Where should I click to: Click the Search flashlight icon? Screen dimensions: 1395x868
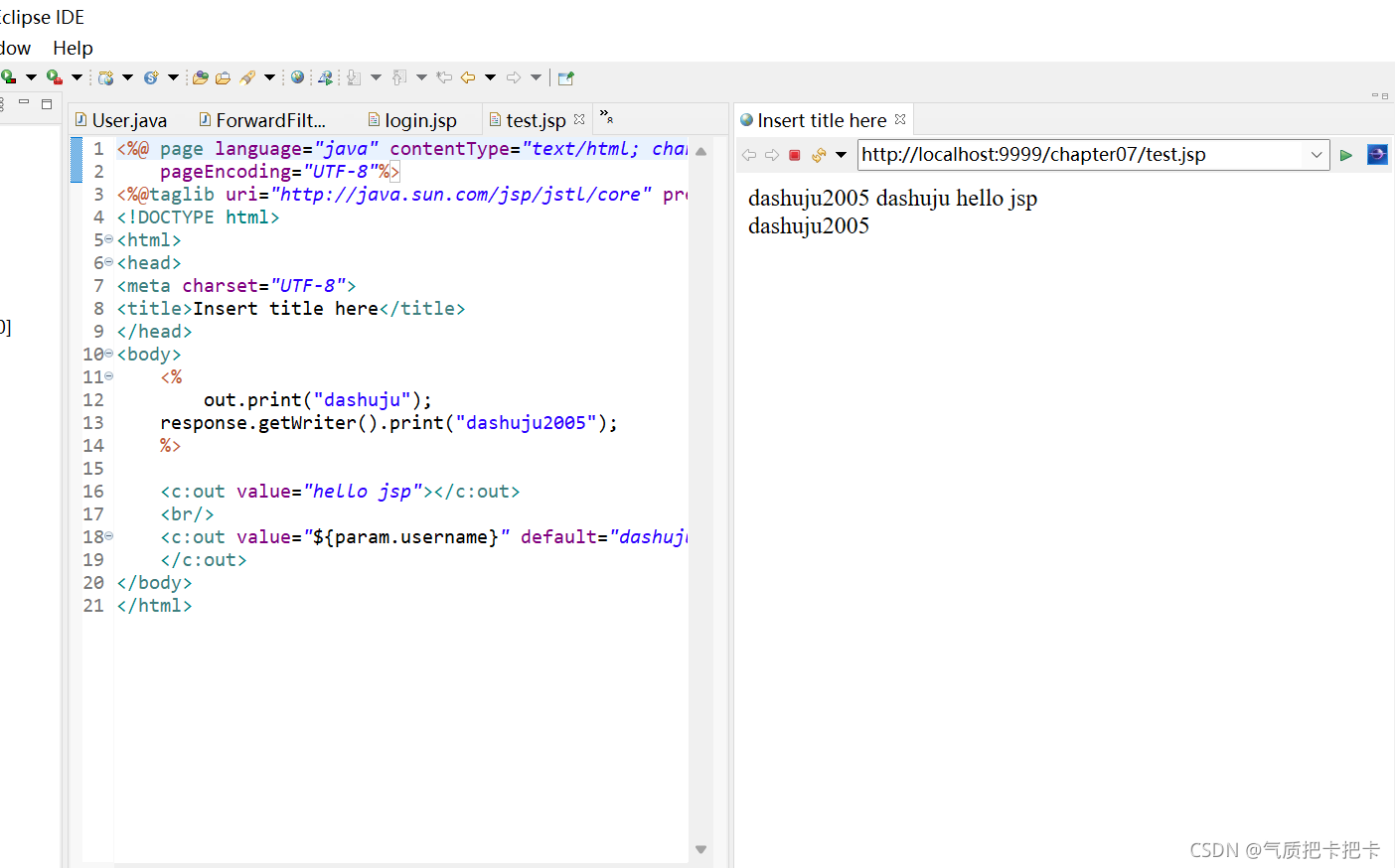[247, 77]
